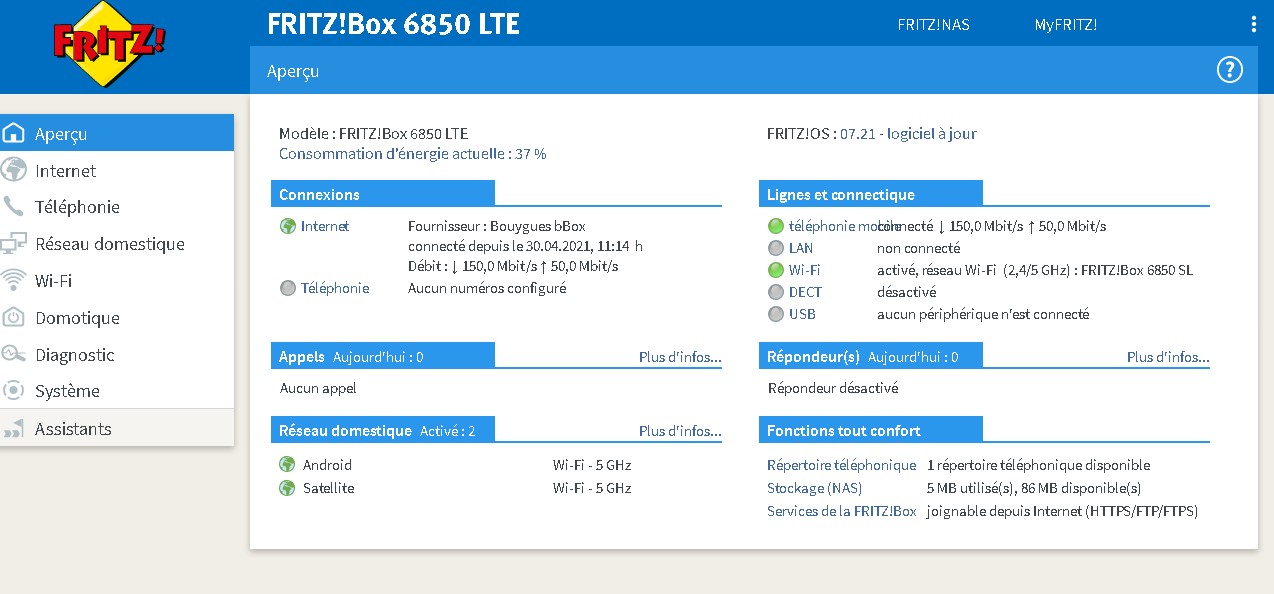
Task: Click the Assistants wizard icon
Action: [14, 429]
